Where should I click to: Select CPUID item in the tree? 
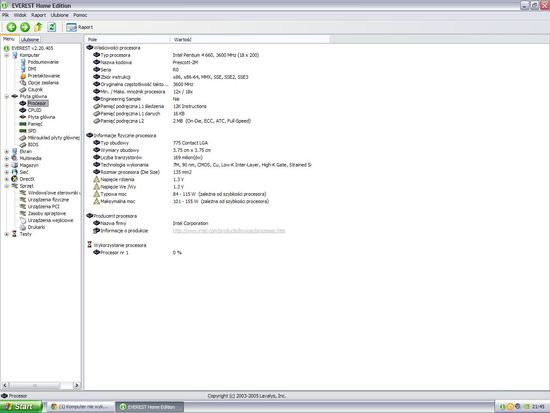tap(34, 110)
